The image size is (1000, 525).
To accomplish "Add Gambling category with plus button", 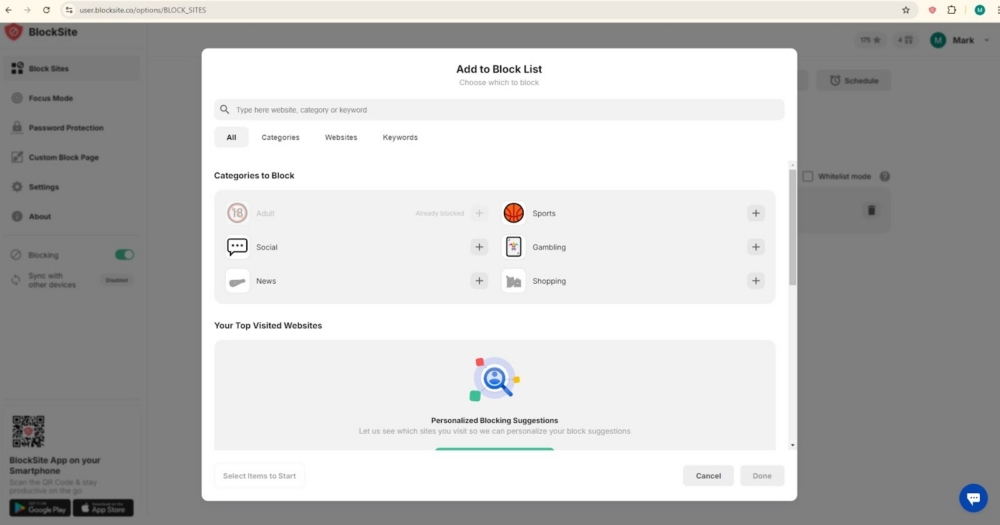I will 756,247.
